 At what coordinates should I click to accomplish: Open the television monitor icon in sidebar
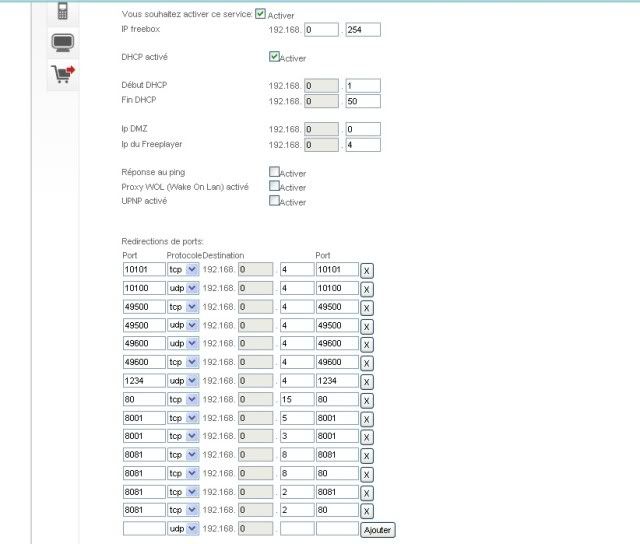(x=62, y=43)
